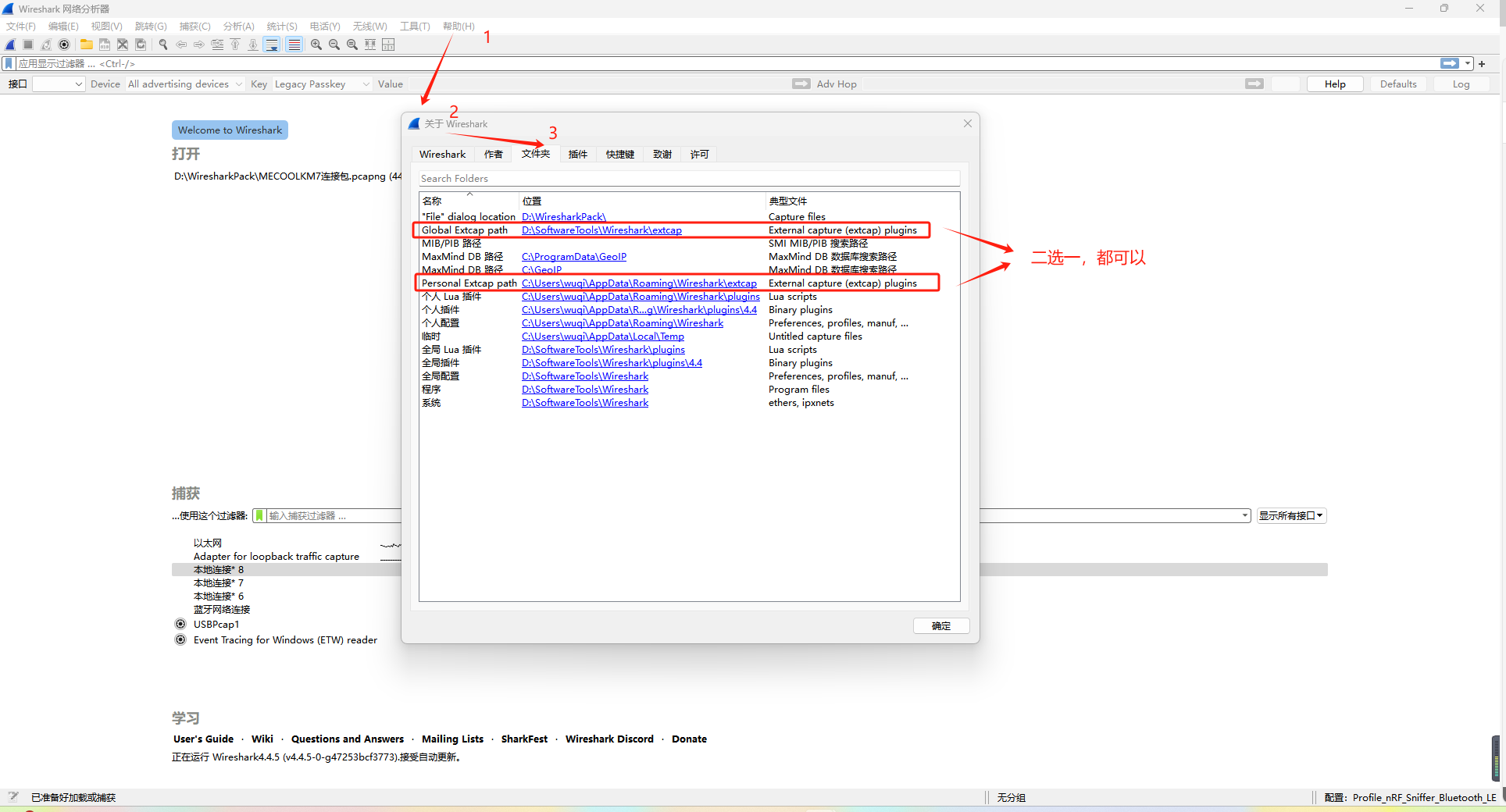This screenshot has height=812, width=1506.
Task: Open capture filter history dropdown arrow
Action: tap(1245, 516)
